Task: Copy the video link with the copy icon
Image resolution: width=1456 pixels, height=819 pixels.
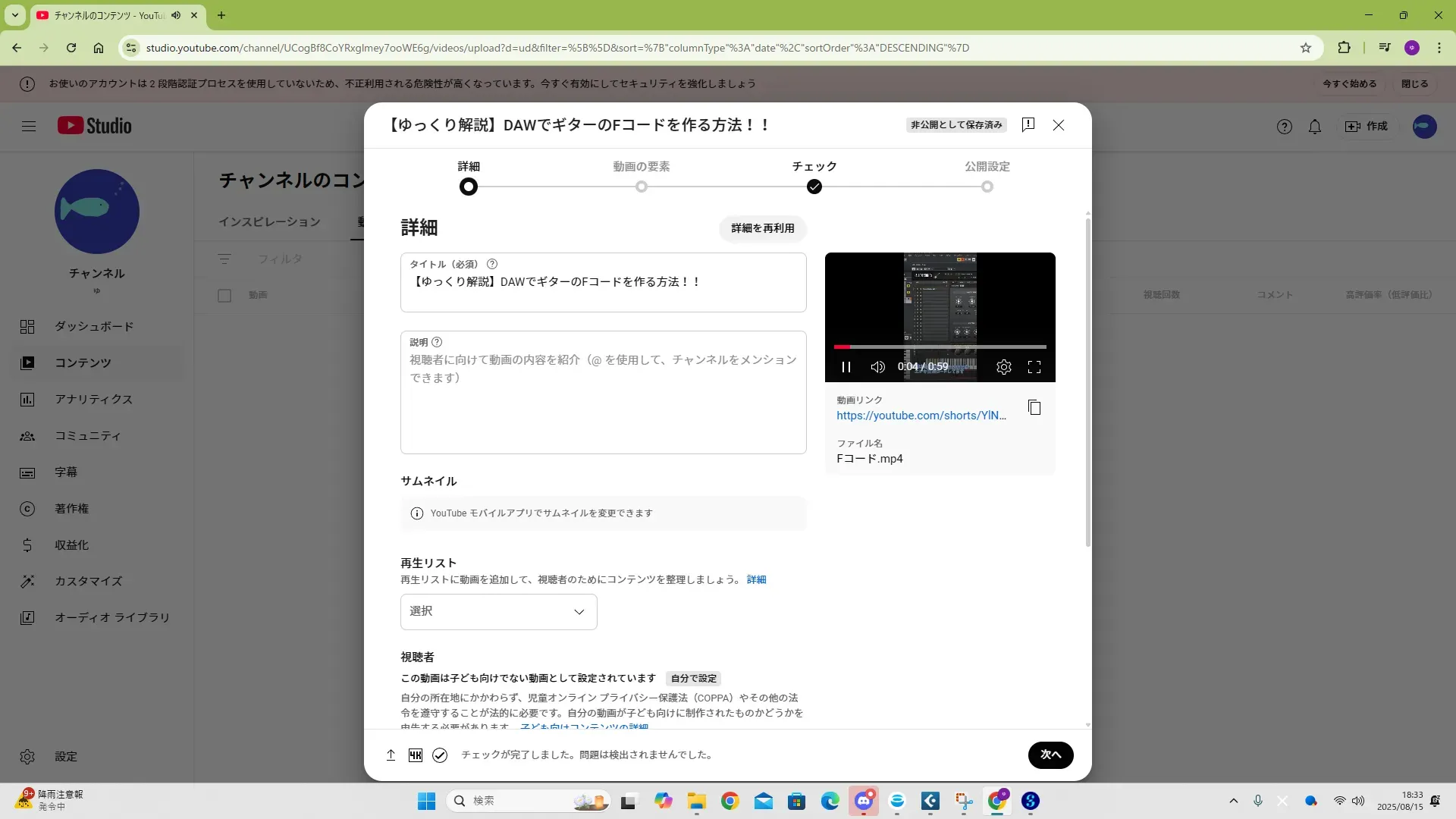Action: tap(1034, 408)
